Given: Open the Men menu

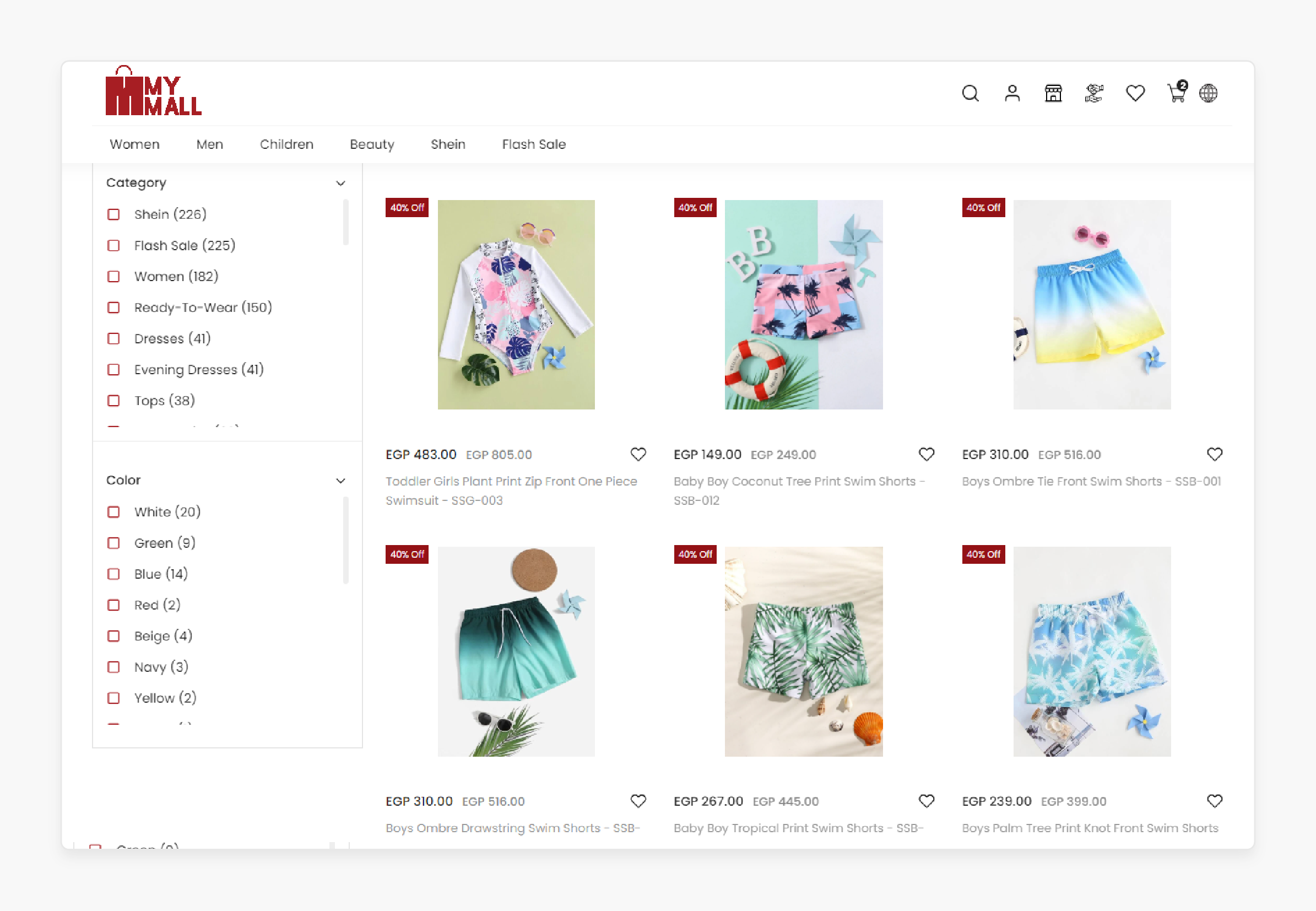Looking at the screenshot, I should (x=209, y=144).
